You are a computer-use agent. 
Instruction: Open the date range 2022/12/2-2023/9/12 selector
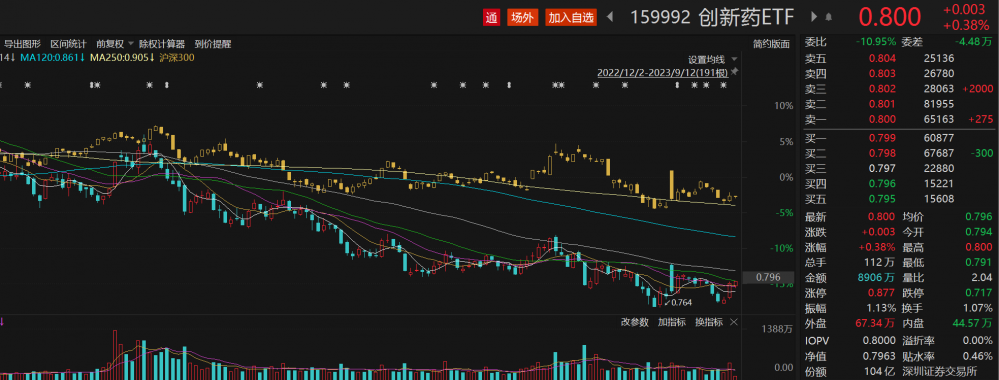[x=663, y=72]
